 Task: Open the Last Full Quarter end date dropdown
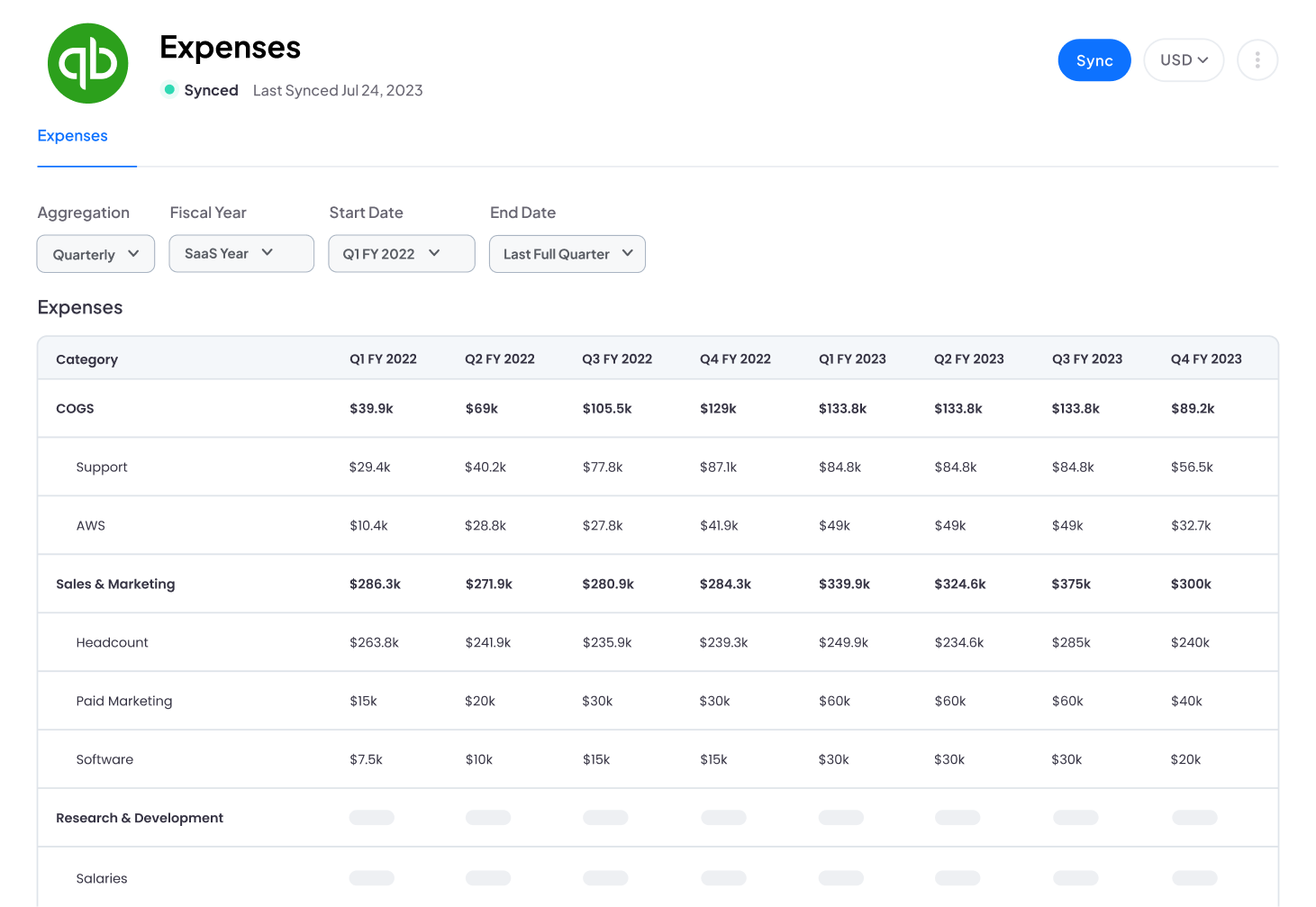point(567,254)
